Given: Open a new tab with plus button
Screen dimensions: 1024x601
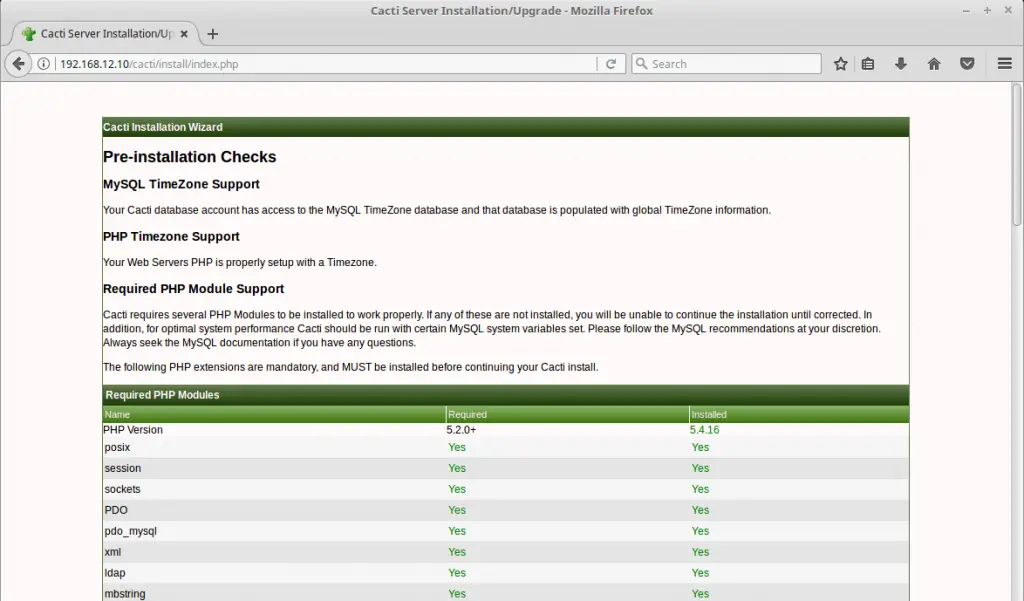Looking at the screenshot, I should pyautogui.click(x=212, y=33).
